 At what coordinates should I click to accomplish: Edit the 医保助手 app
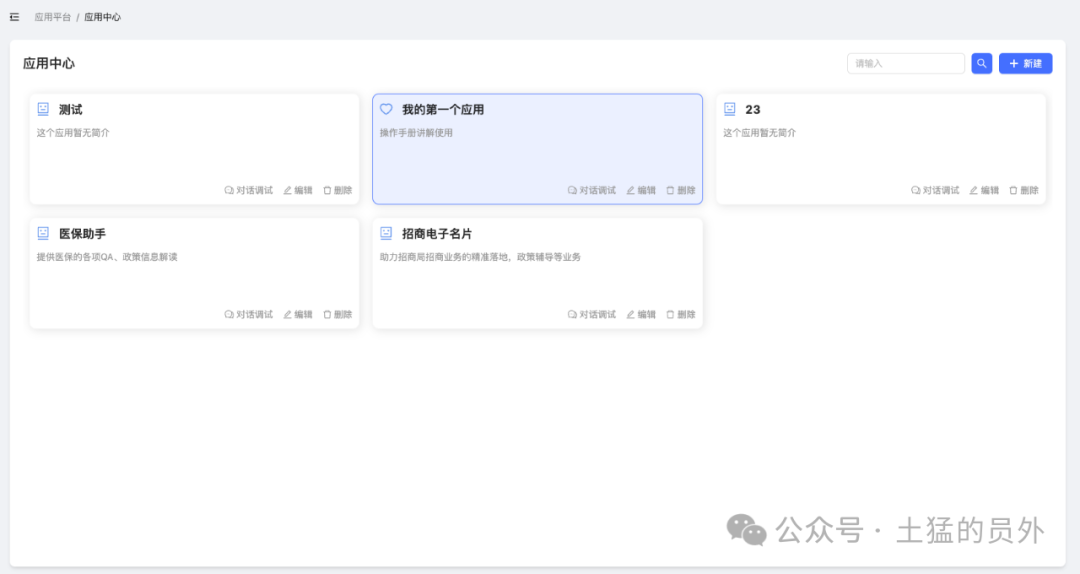point(298,314)
